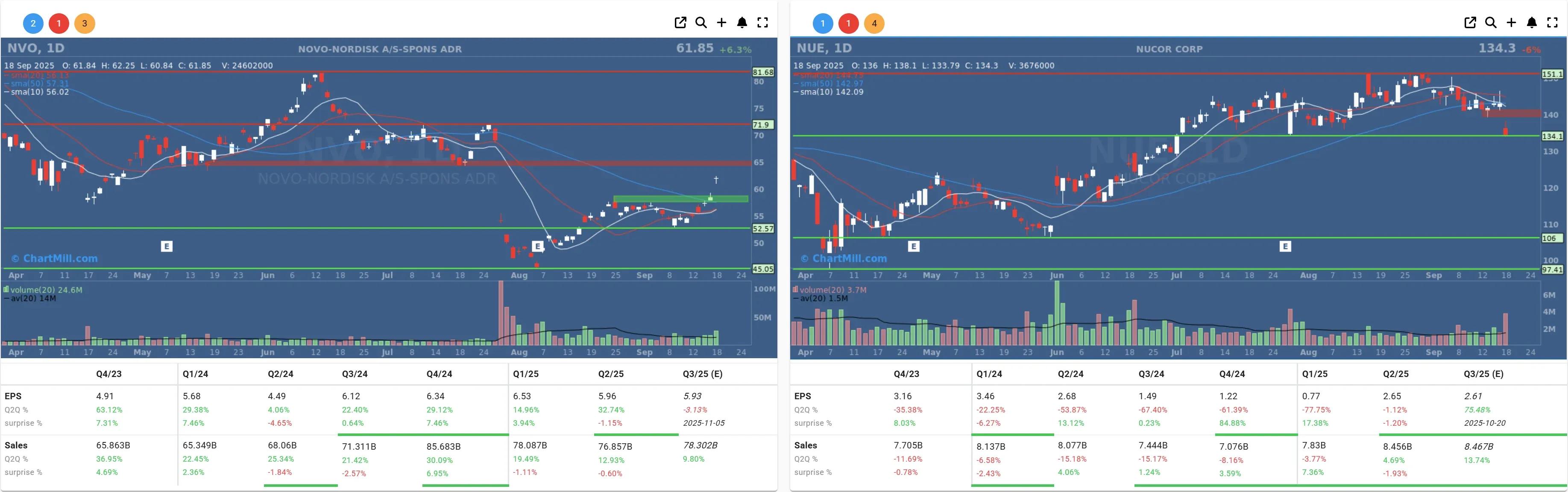The image size is (1568, 492).
Task: Click the NVO, 1D ticker label
Action: (36, 48)
